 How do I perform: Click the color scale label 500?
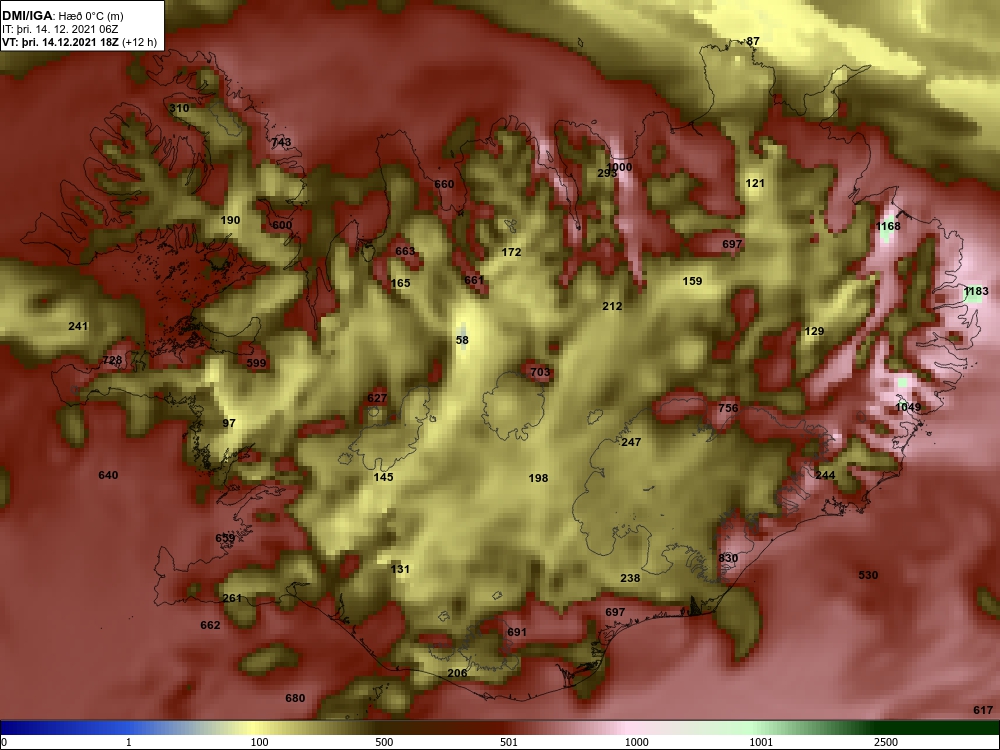coord(384,742)
